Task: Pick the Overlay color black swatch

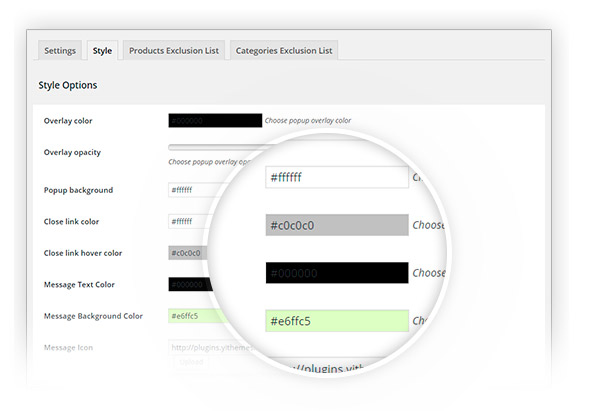Action: (215, 121)
